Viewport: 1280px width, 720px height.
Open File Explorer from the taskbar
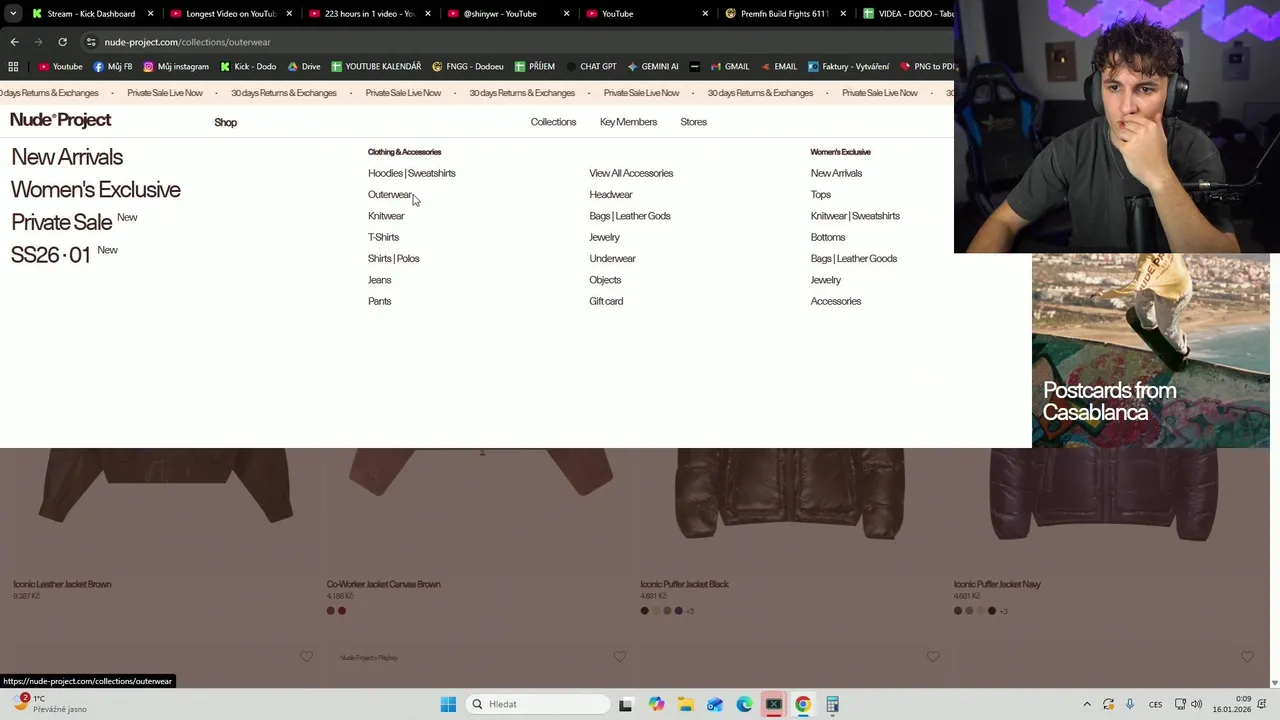click(685, 704)
